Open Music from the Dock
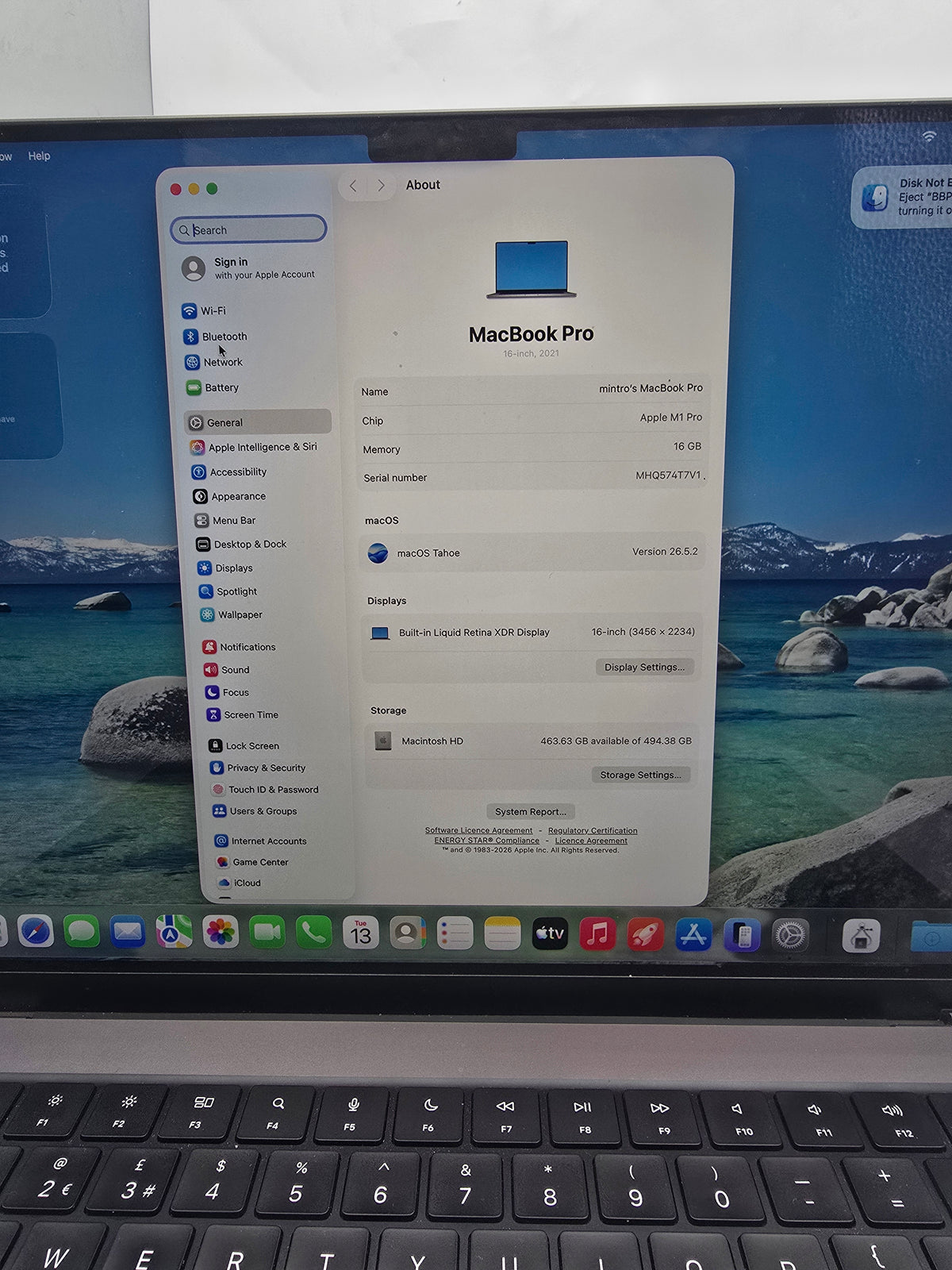The width and height of the screenshot is (952, 1270). pyautogui.click(x=598, y=934)
